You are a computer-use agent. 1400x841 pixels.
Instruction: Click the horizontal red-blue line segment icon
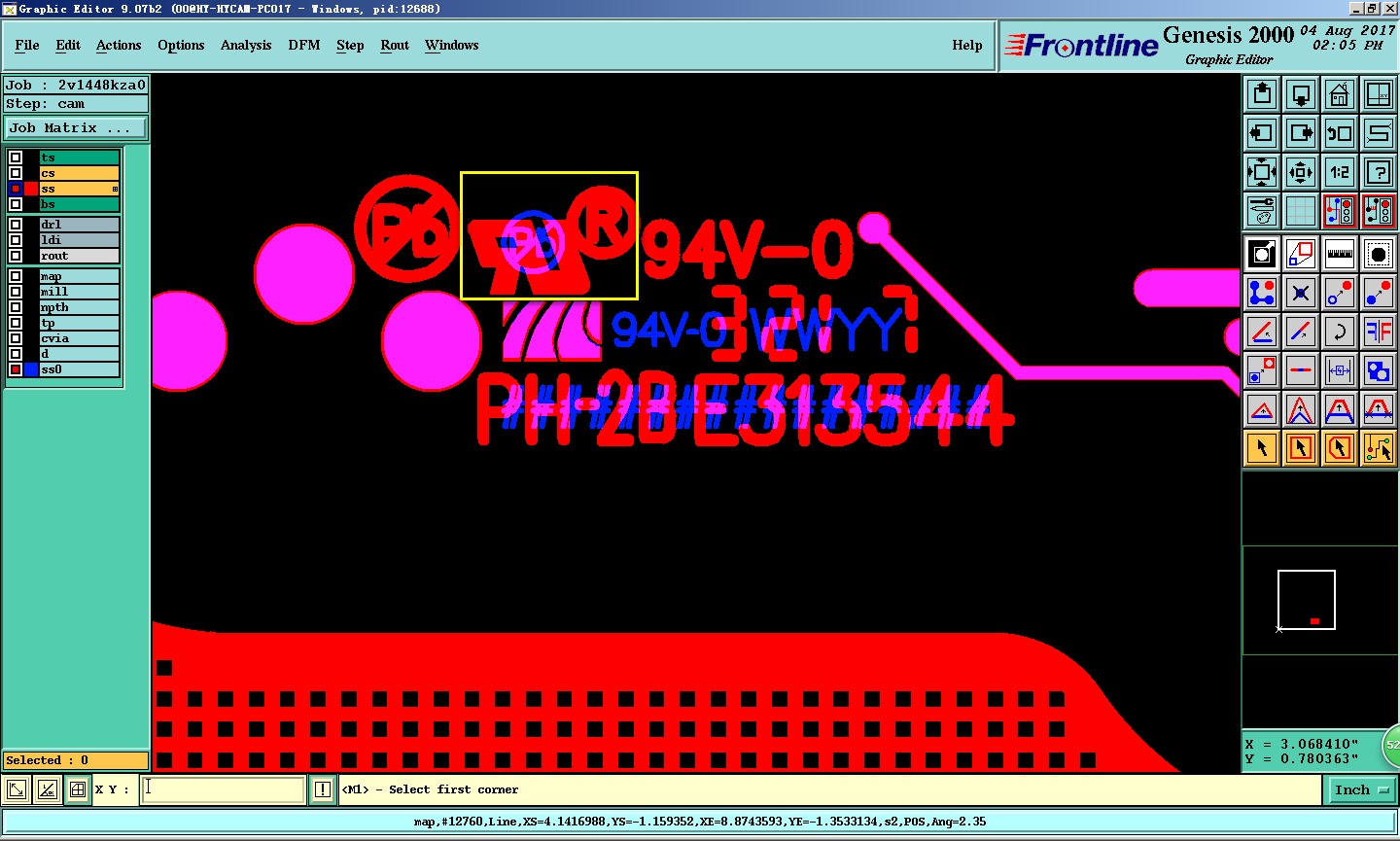(x=1301, y=370)
